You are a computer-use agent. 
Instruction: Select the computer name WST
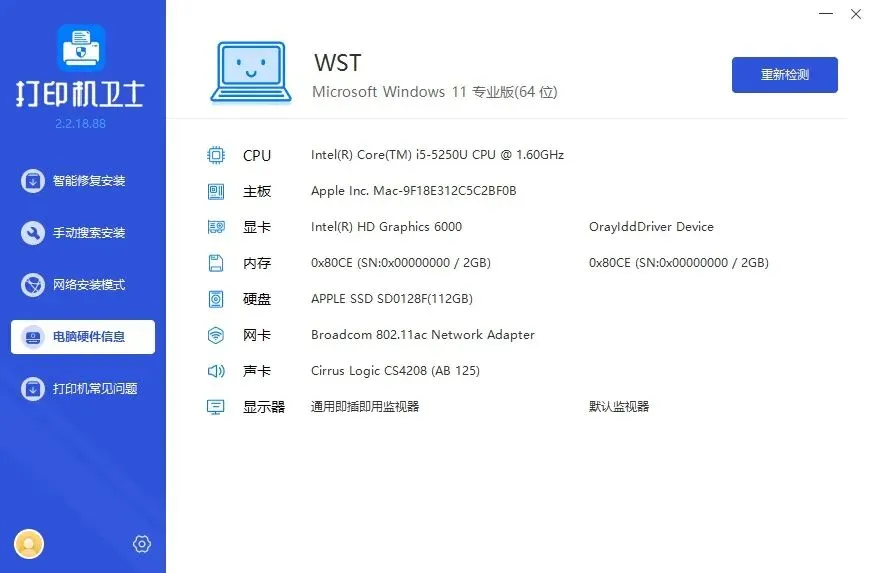tap(338, 63)
